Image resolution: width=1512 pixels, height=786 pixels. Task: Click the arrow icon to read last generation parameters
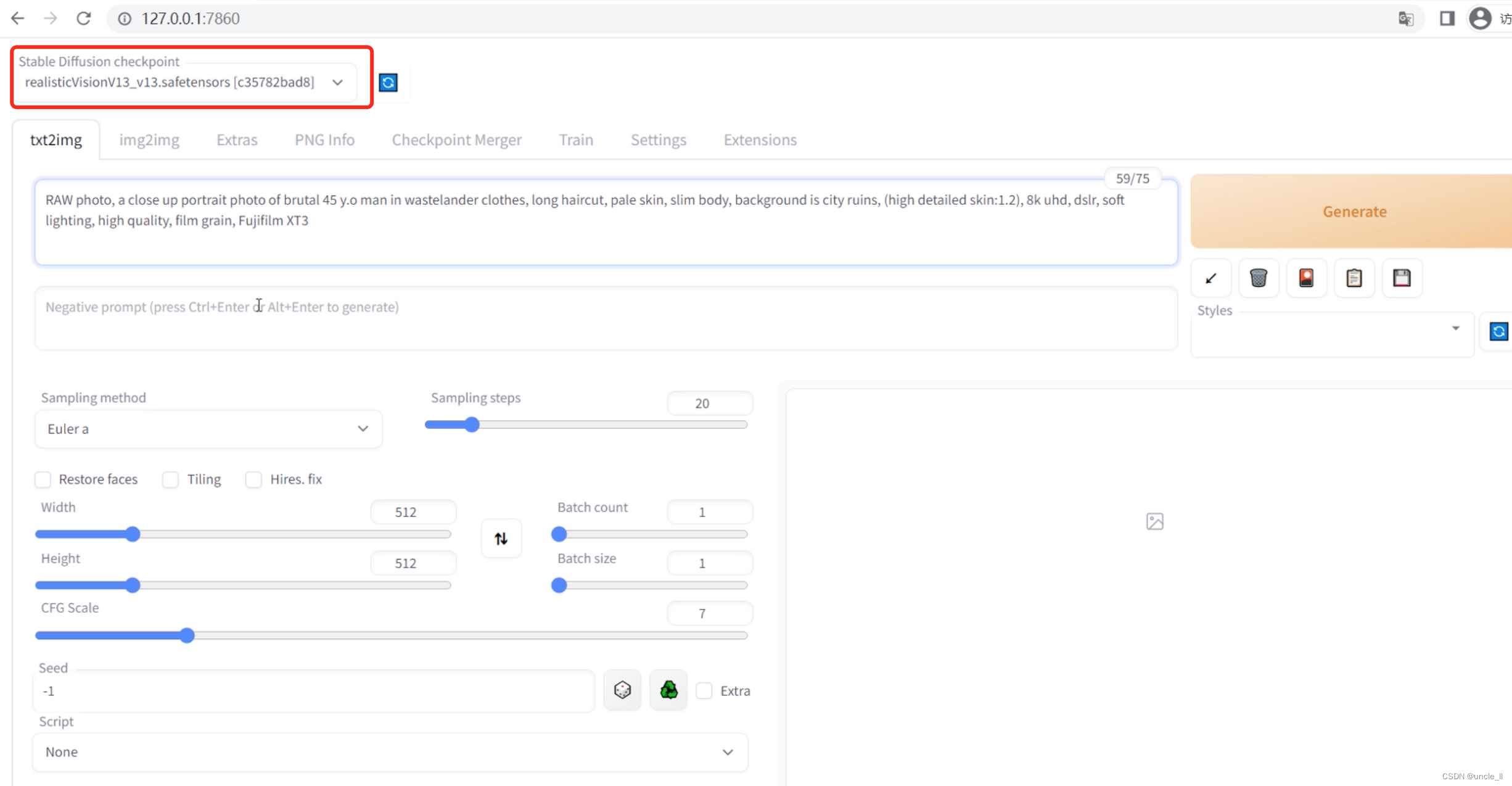coord(1210,278)
